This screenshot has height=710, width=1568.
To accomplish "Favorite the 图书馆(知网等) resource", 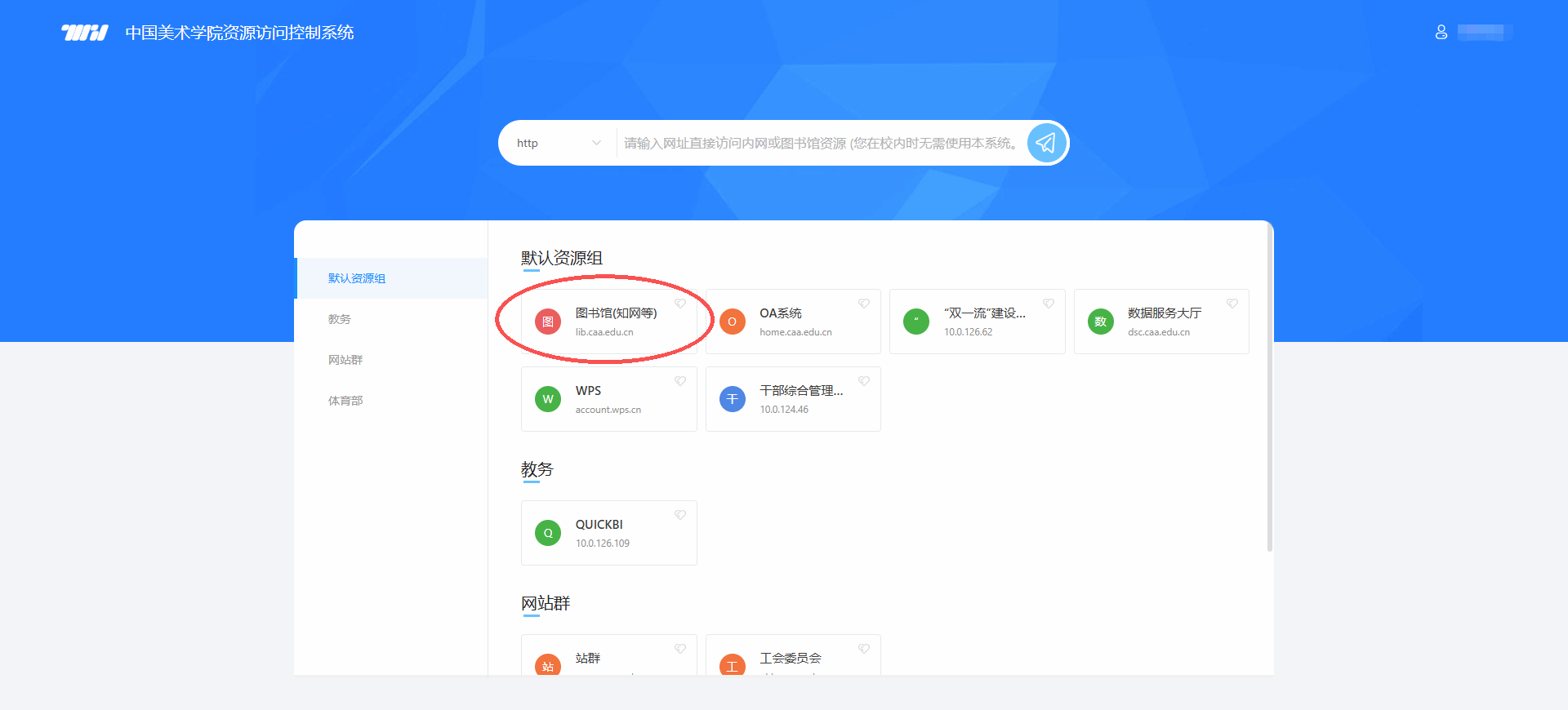I will (x=679, y=304).
